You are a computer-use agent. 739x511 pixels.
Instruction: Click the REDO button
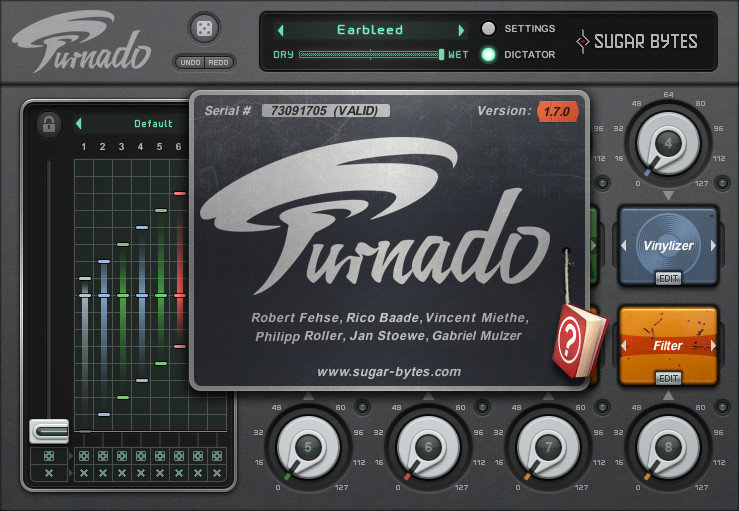click(218, 63)
